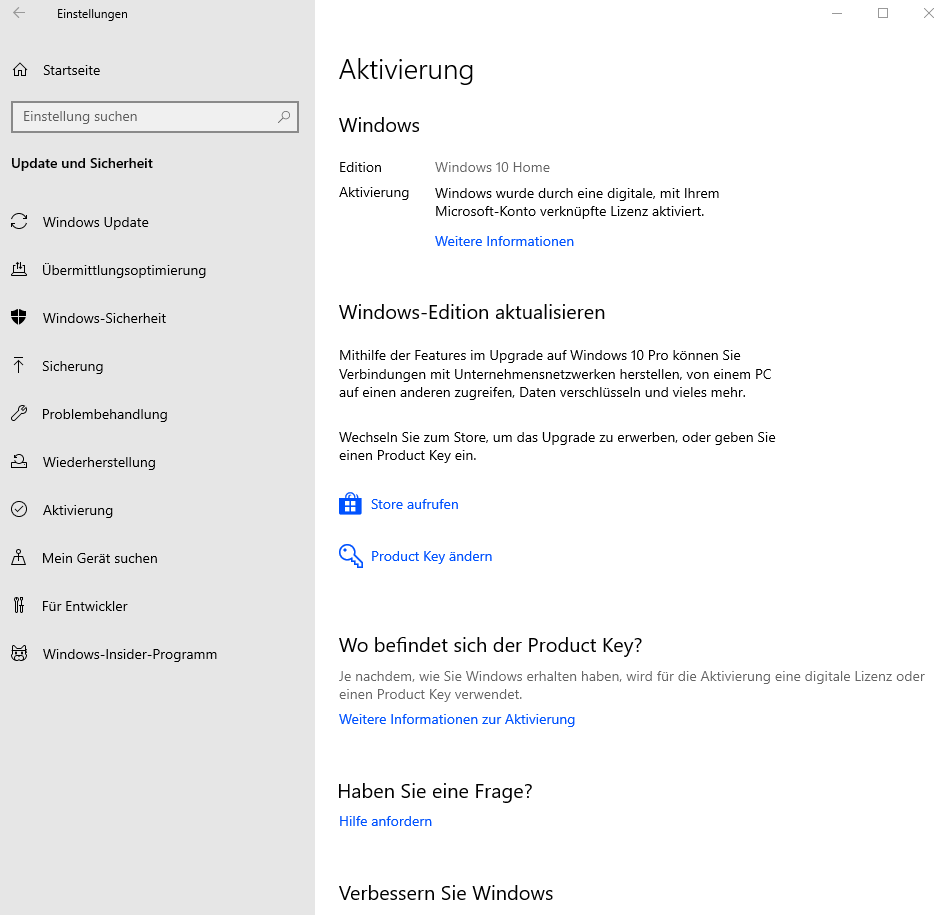Click the Übermittlungsoptimierung icon

pos(19,270)
